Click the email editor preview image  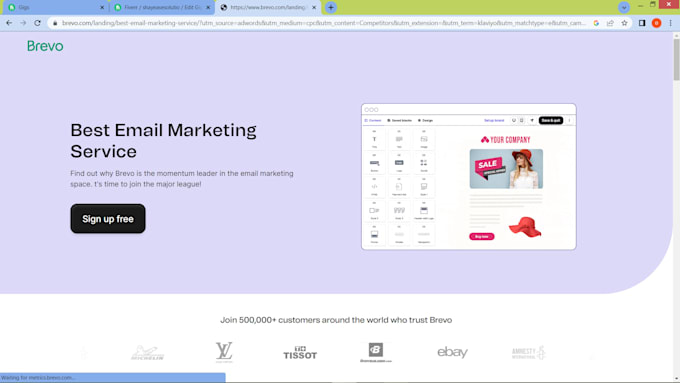(469, 177)
